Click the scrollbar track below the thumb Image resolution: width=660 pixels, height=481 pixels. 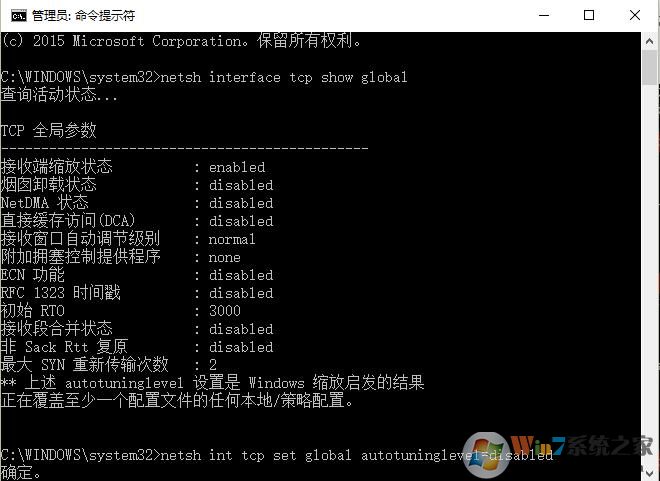coord(649,274)
